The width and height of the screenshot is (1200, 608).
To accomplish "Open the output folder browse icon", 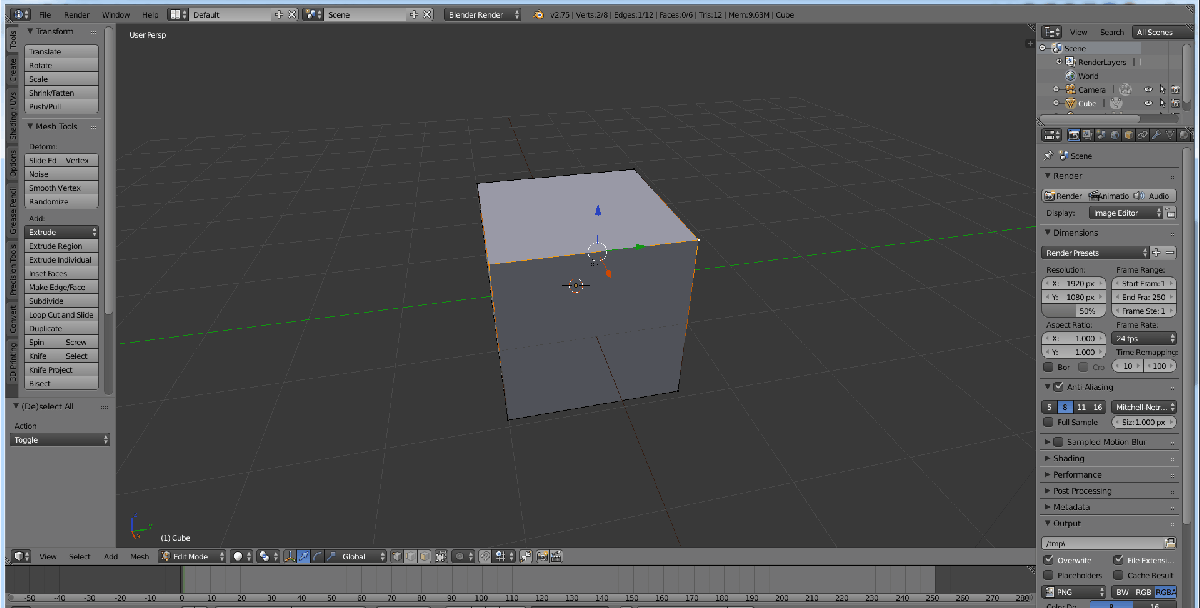I will click(x=1170, y=543).
